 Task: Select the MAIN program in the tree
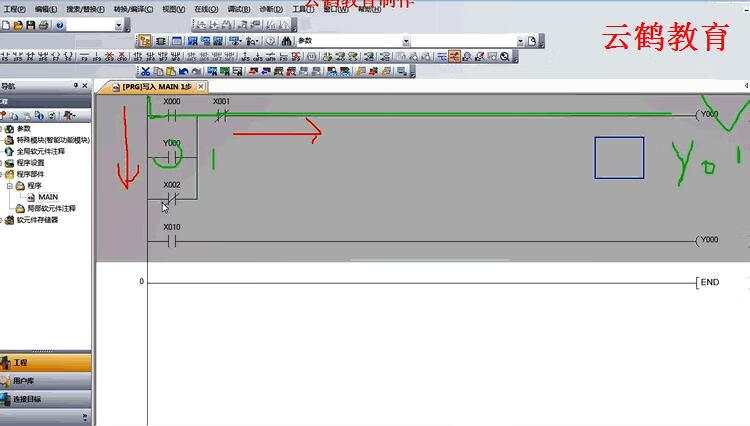48,197
